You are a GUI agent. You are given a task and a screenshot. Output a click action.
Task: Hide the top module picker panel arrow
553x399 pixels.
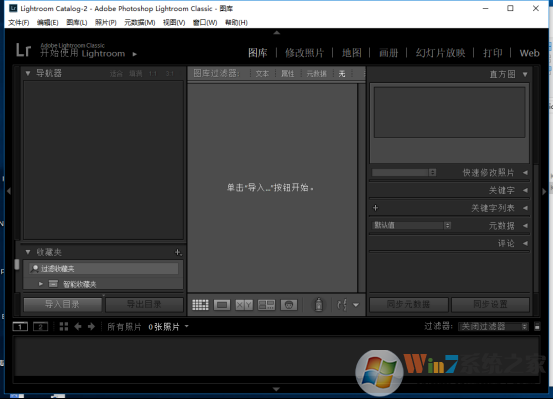coord(276,32)
